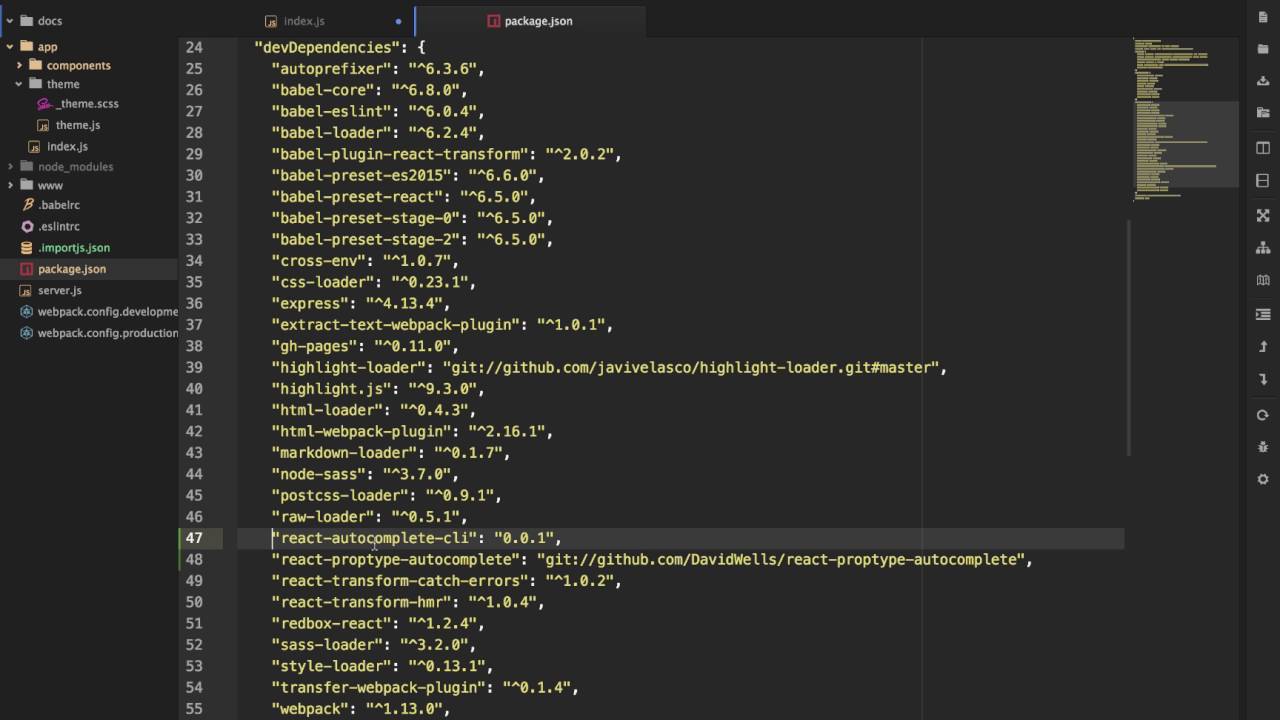This screenshot has width=1280, height=720.
Task: Click "react-autocomplete-cli" key on line 47
Action: tap(375, 538)
